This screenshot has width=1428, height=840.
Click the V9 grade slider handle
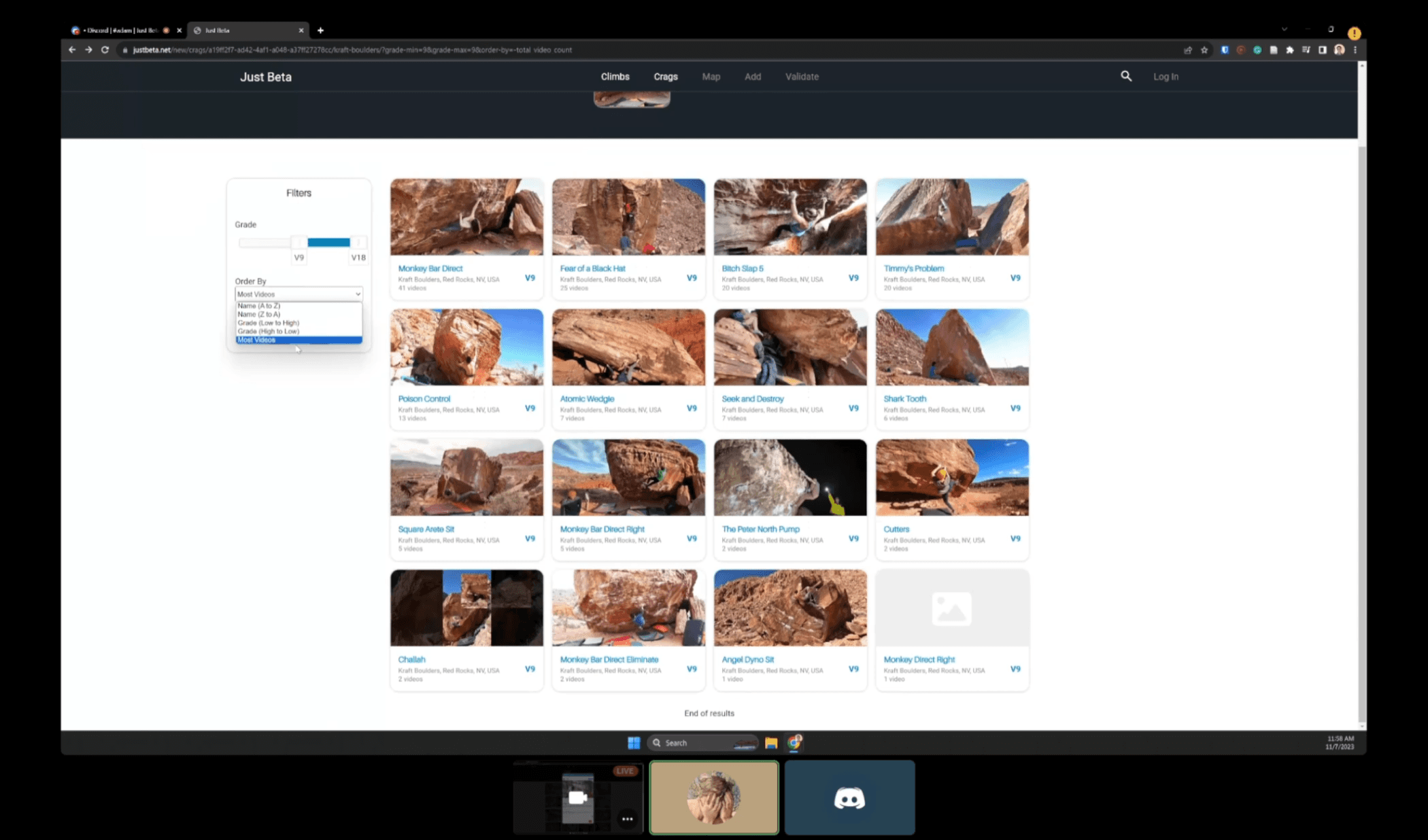[299, 243]
